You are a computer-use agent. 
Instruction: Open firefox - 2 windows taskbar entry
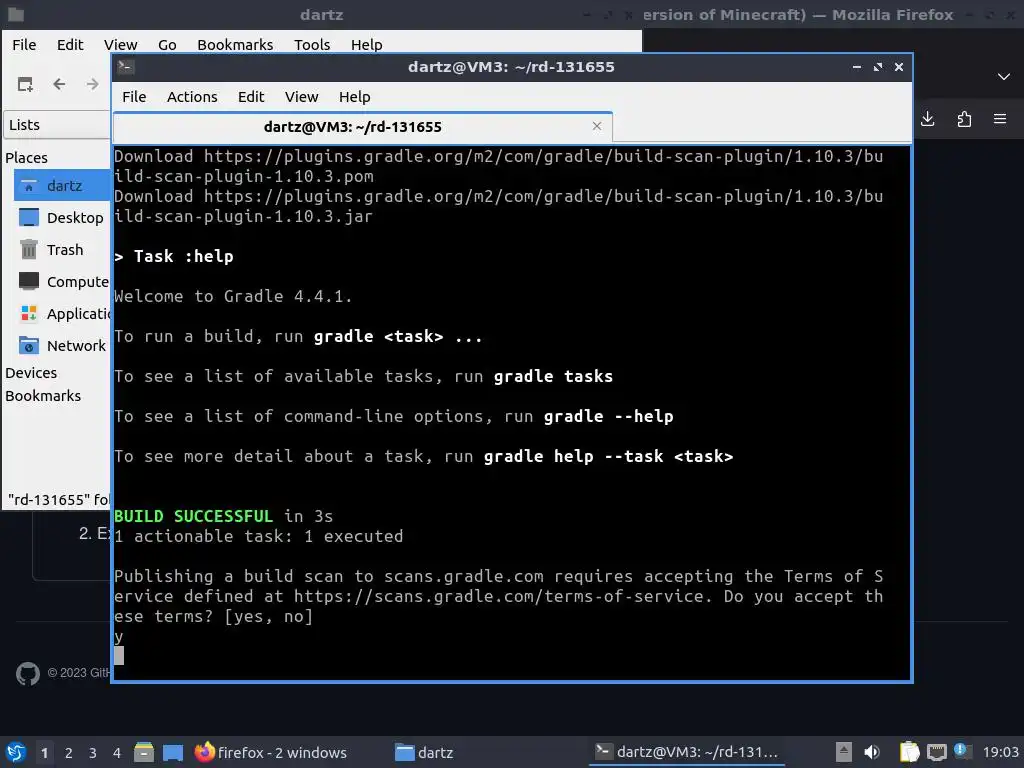pos(270,752)
